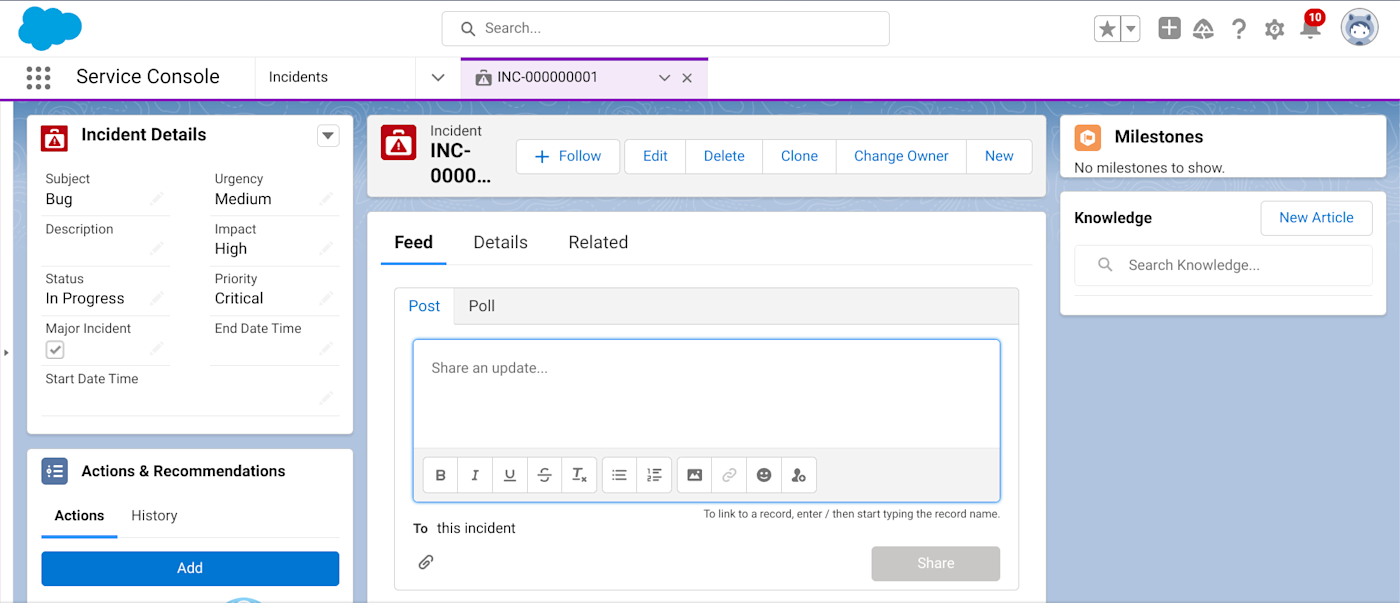Click the Incidents navigation item

point(298,77)
